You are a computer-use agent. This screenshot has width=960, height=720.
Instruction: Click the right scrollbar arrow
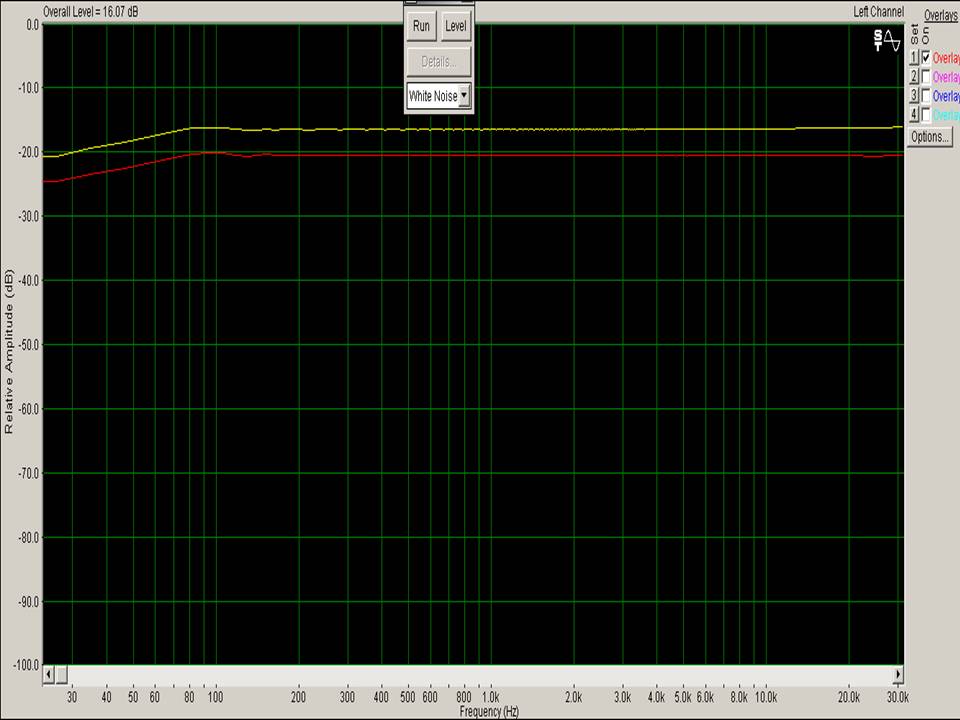(x=898, y=674)
